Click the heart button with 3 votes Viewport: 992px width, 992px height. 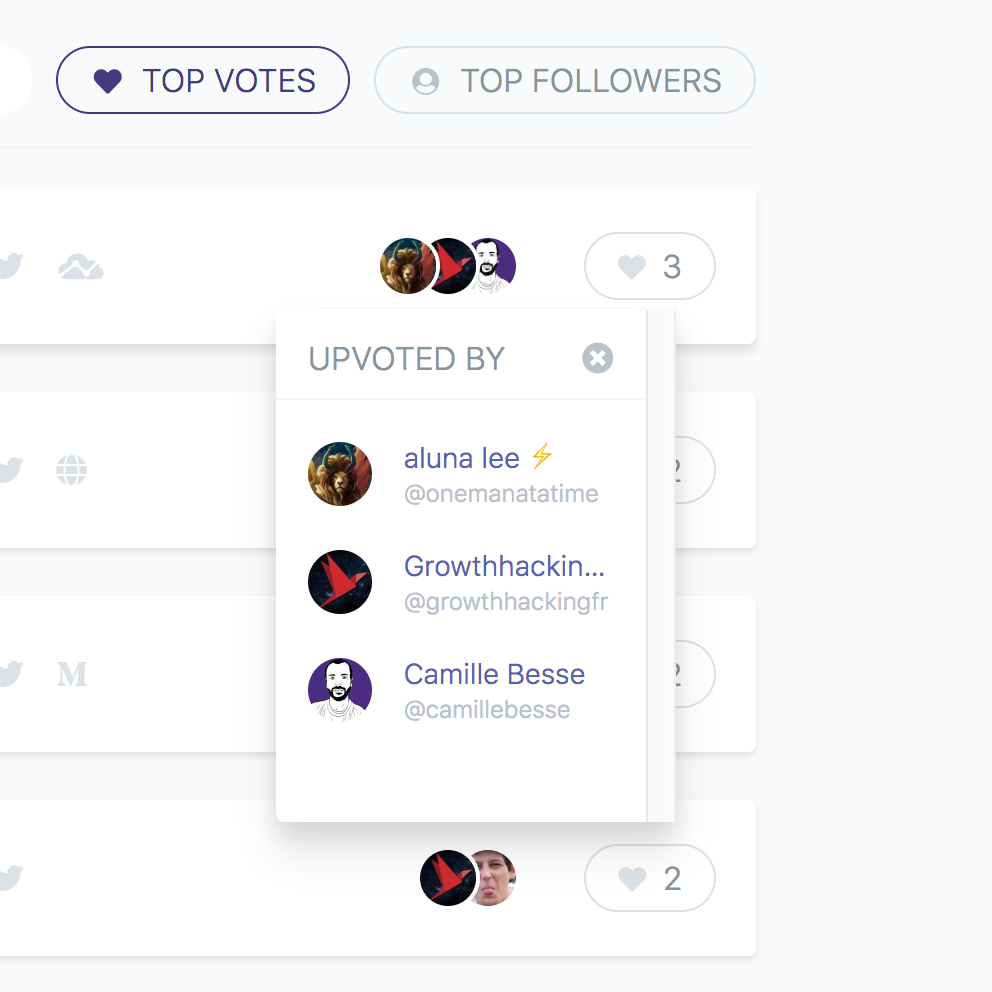click(650, 266)
